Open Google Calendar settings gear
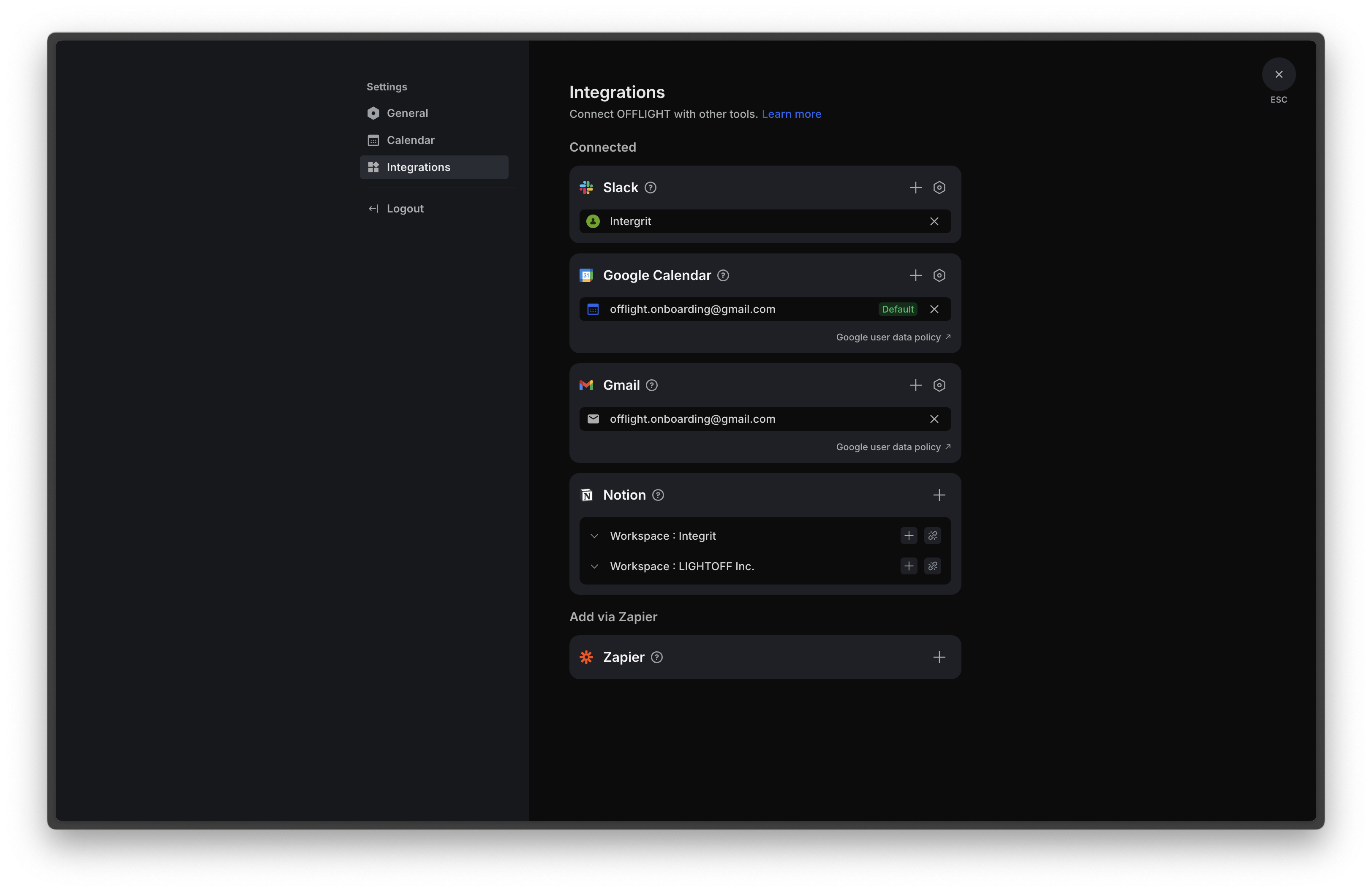Viewport: 1372px width, 892px height. 939,275
